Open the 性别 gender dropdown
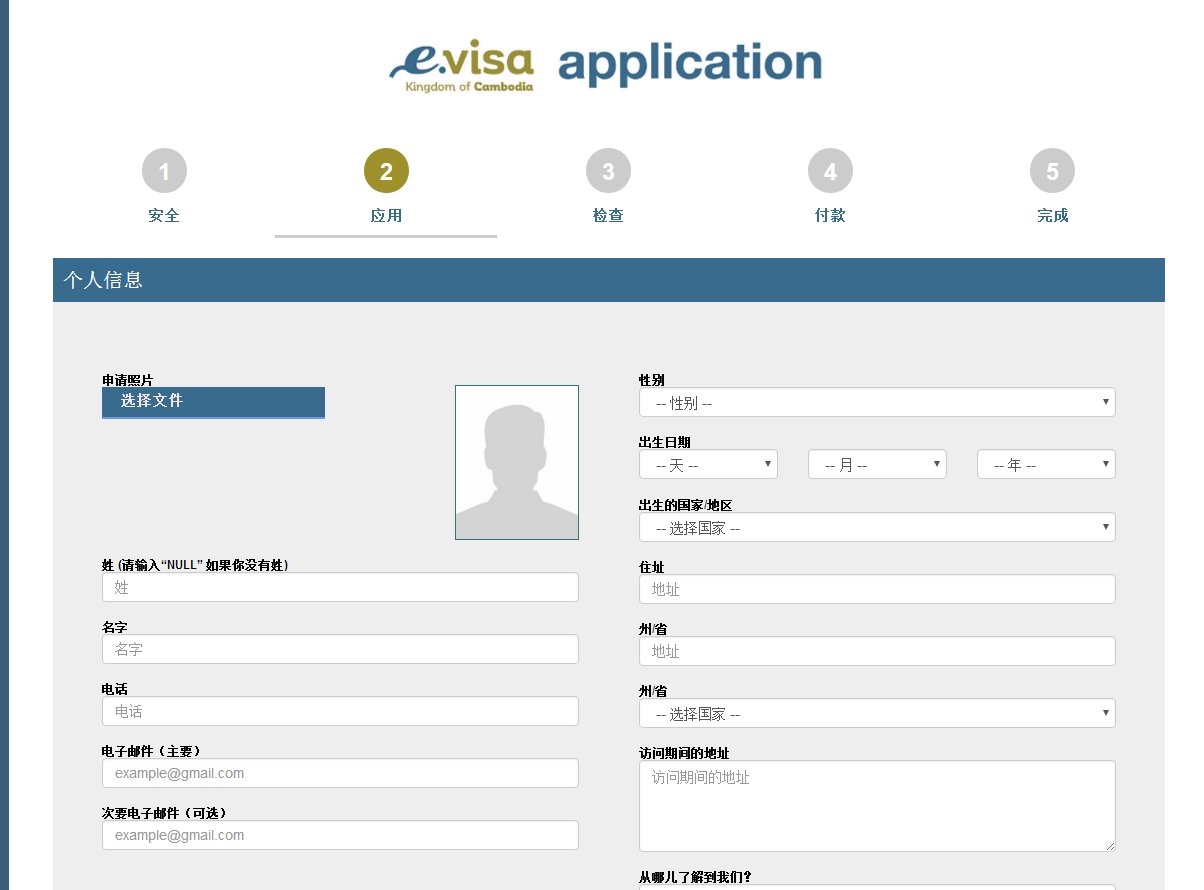Screen dimensions: 1204x890 coord(877,403)
